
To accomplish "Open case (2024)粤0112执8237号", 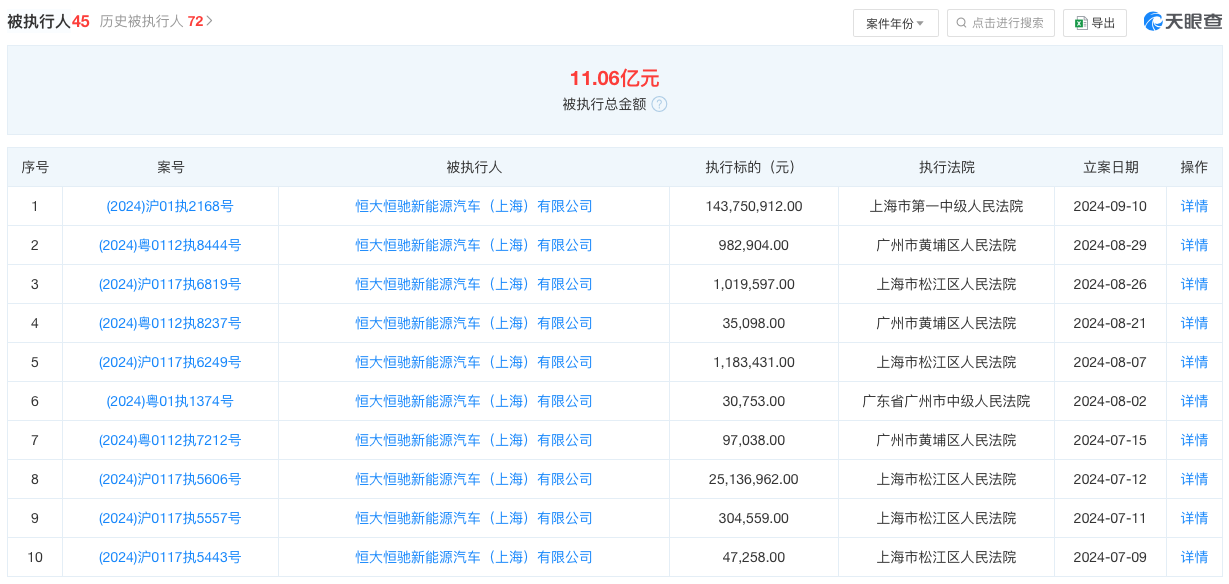I will click(x=170, y=323).
